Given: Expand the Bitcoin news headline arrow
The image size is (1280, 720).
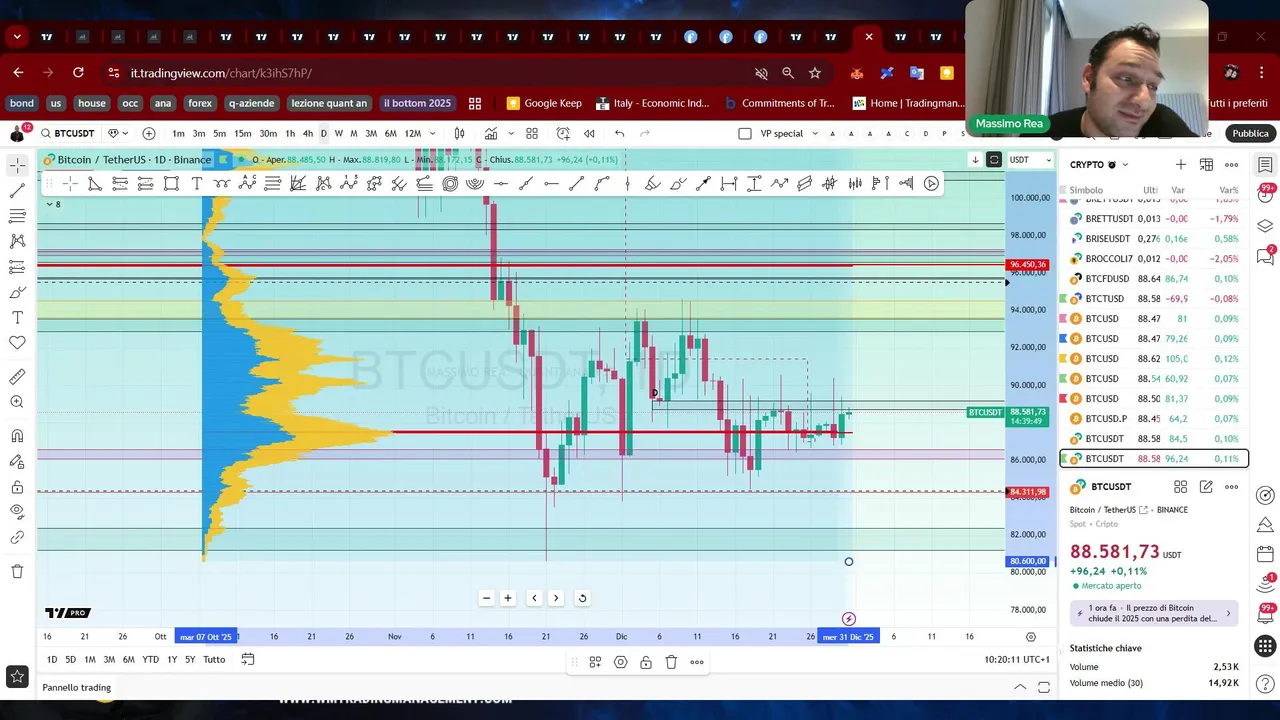Looking at the screenshot, I should tap(1229, 614).
